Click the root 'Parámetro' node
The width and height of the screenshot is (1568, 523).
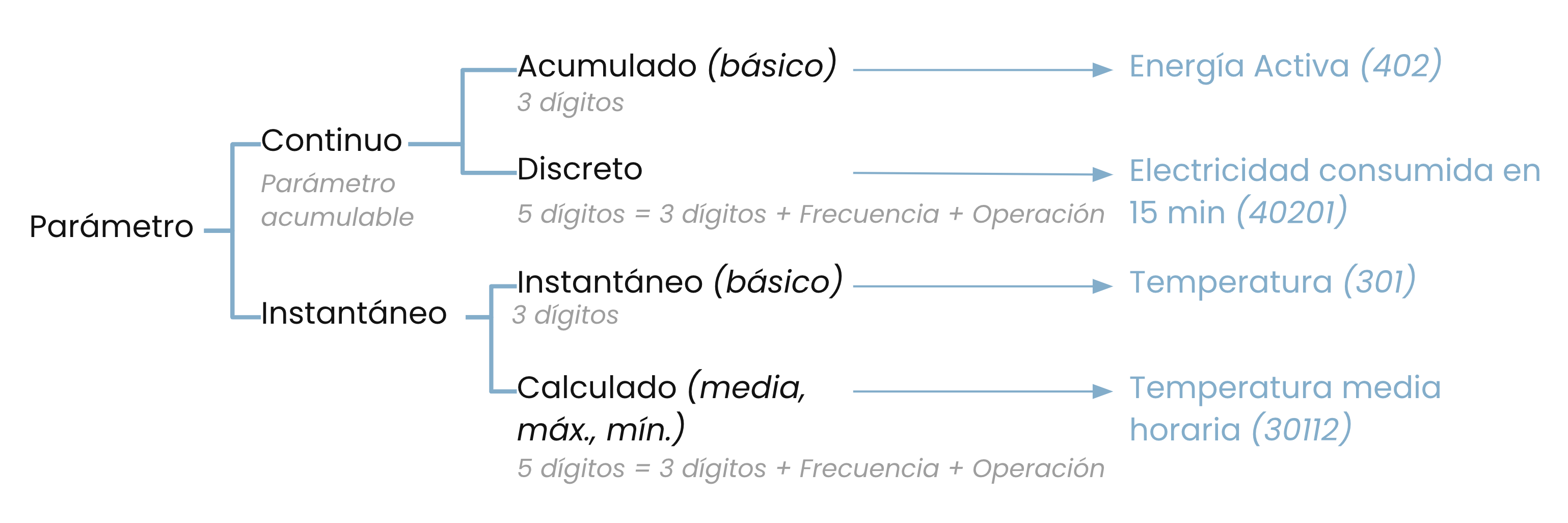112,226
